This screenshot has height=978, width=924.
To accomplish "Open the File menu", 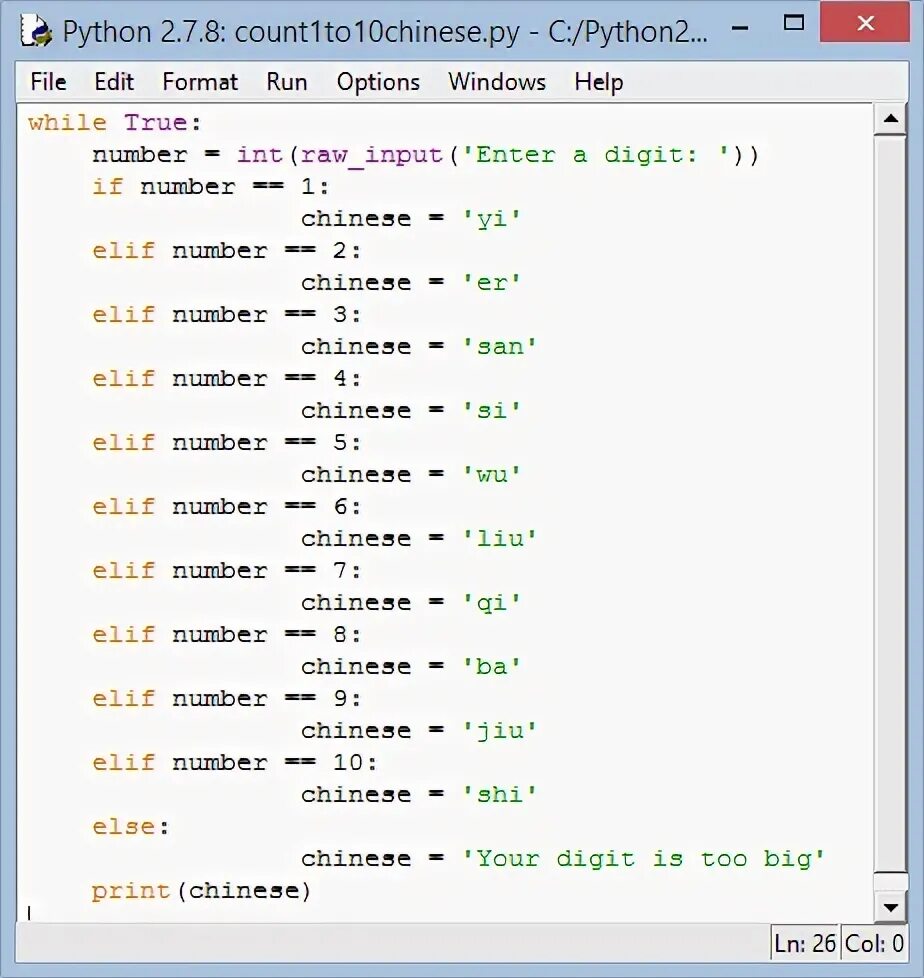I will [48, 82].
